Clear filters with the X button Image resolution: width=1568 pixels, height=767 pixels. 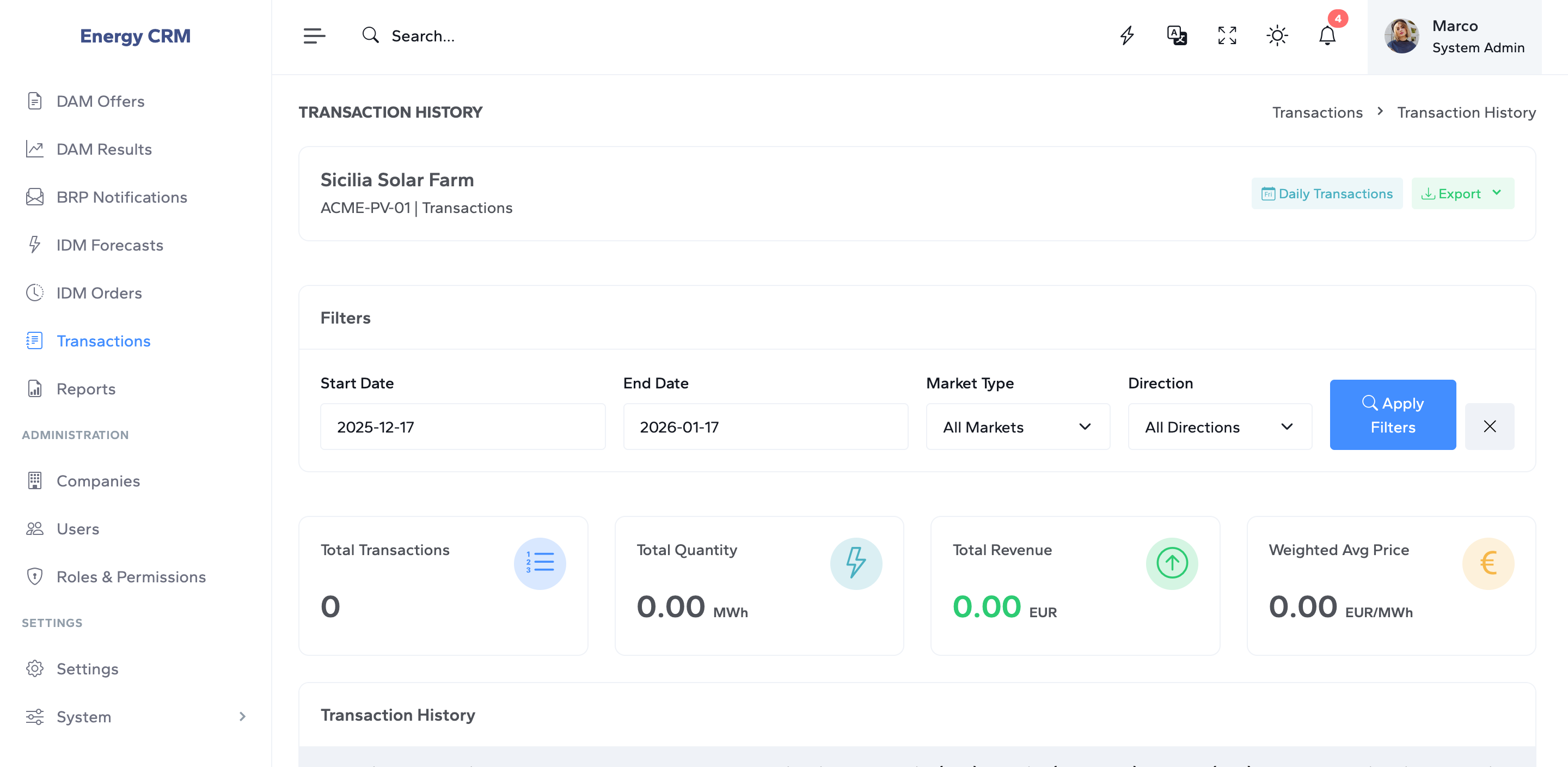coord(1489,427)
